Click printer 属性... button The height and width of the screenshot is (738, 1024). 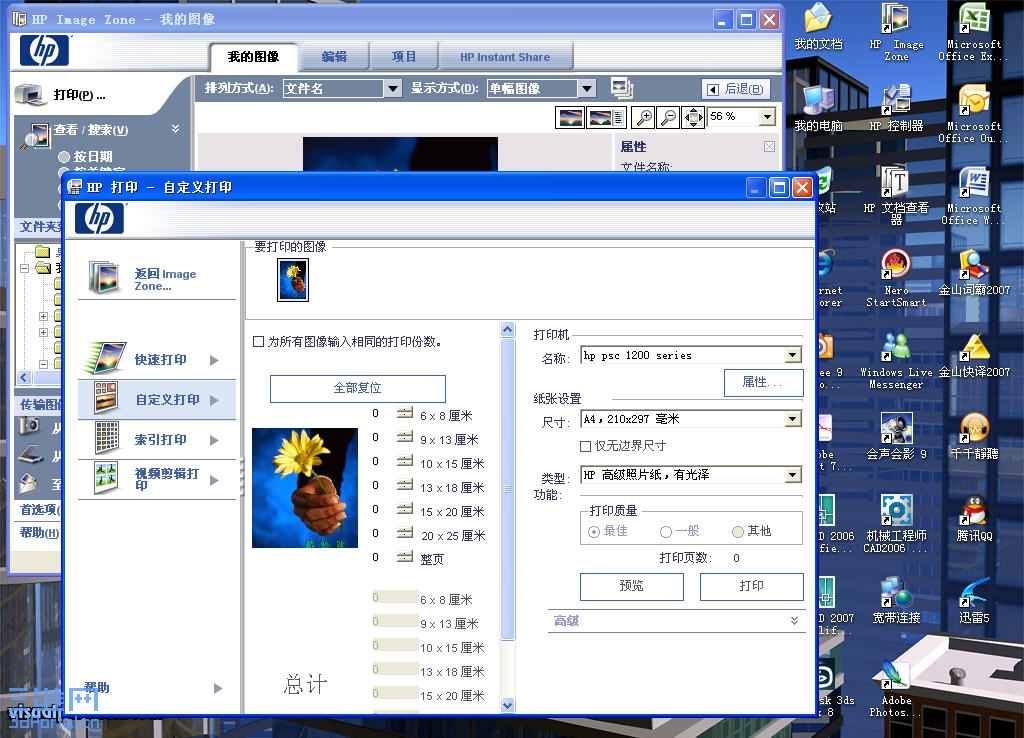point(763,383)
